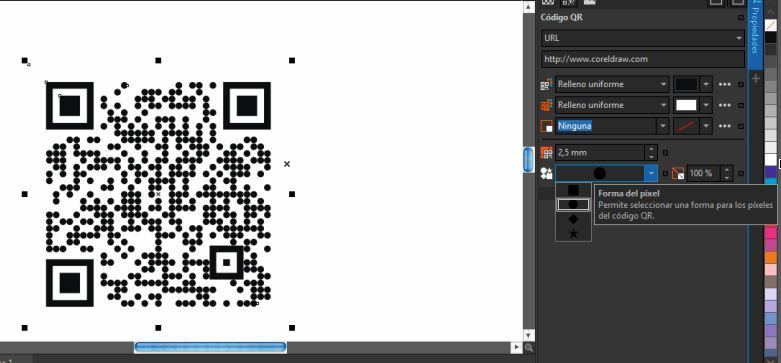The width and height of the screenshot is (781, 363).
Task: Open more options for background fill
Action: pyautogui.click(x=725, y=105)
